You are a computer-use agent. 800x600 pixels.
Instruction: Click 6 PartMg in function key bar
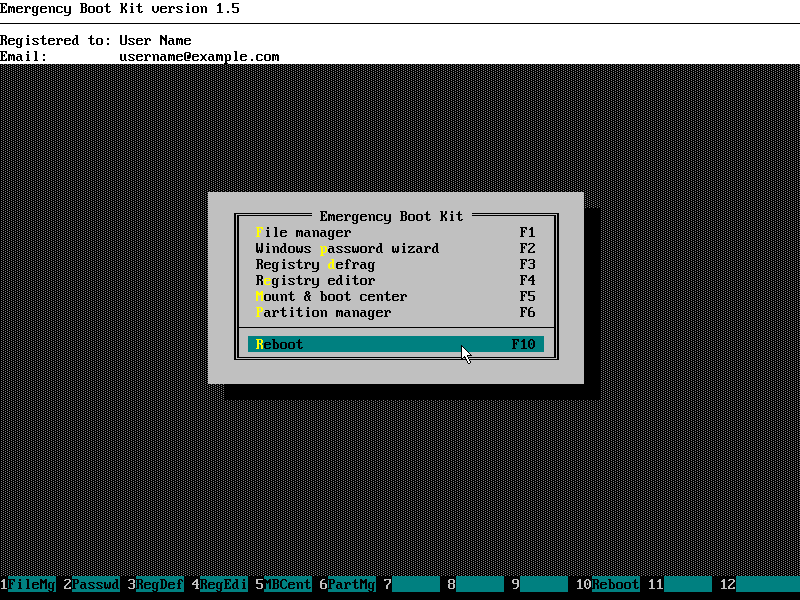[348, 584]
